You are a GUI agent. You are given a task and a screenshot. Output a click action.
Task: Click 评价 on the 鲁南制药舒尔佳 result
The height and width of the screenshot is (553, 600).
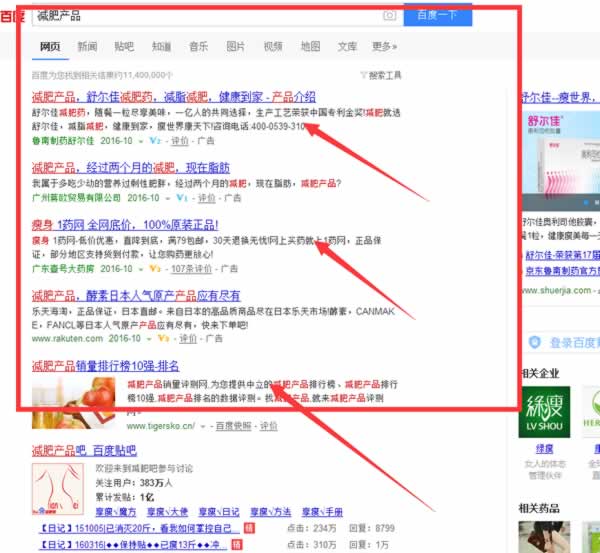[x=179, y=141]
